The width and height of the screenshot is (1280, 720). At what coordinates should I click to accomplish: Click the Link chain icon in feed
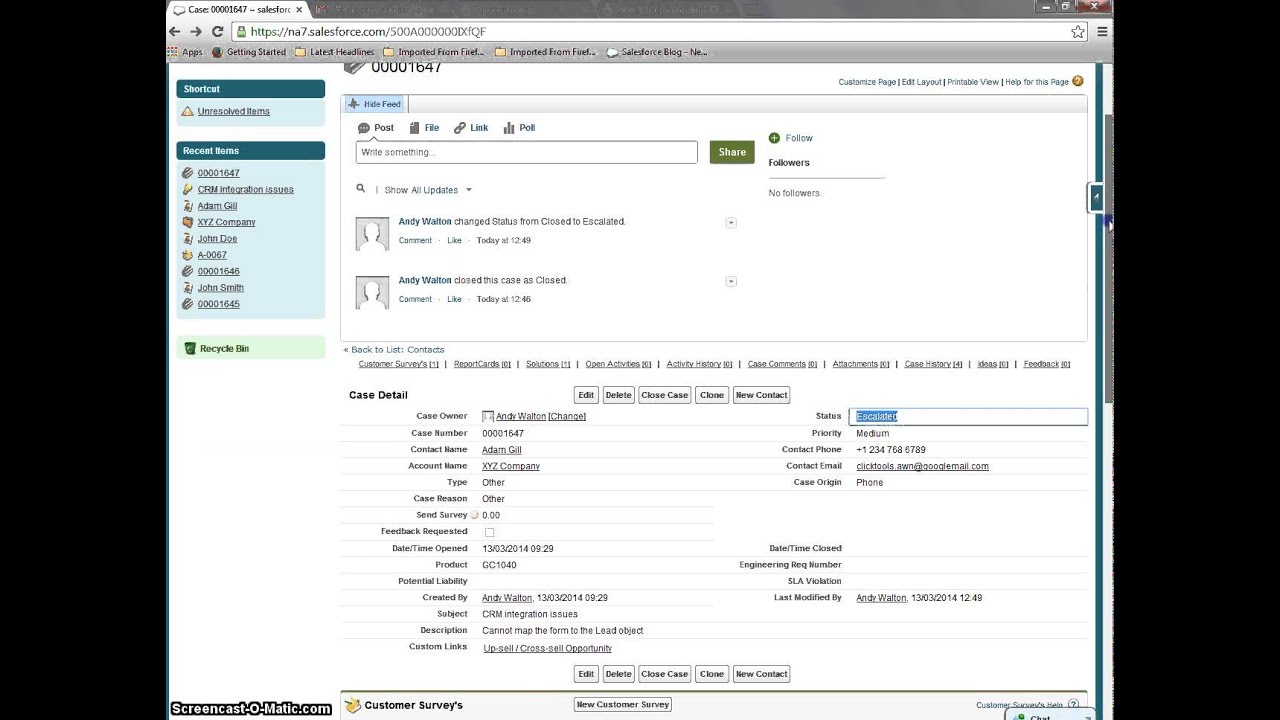pos(460,128)
